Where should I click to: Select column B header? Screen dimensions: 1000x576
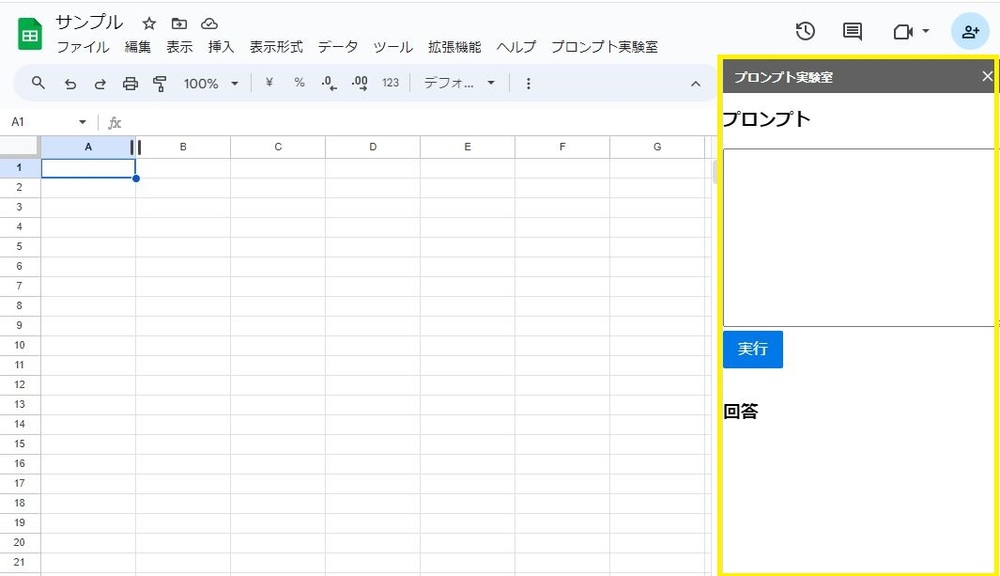coord(183,147)
